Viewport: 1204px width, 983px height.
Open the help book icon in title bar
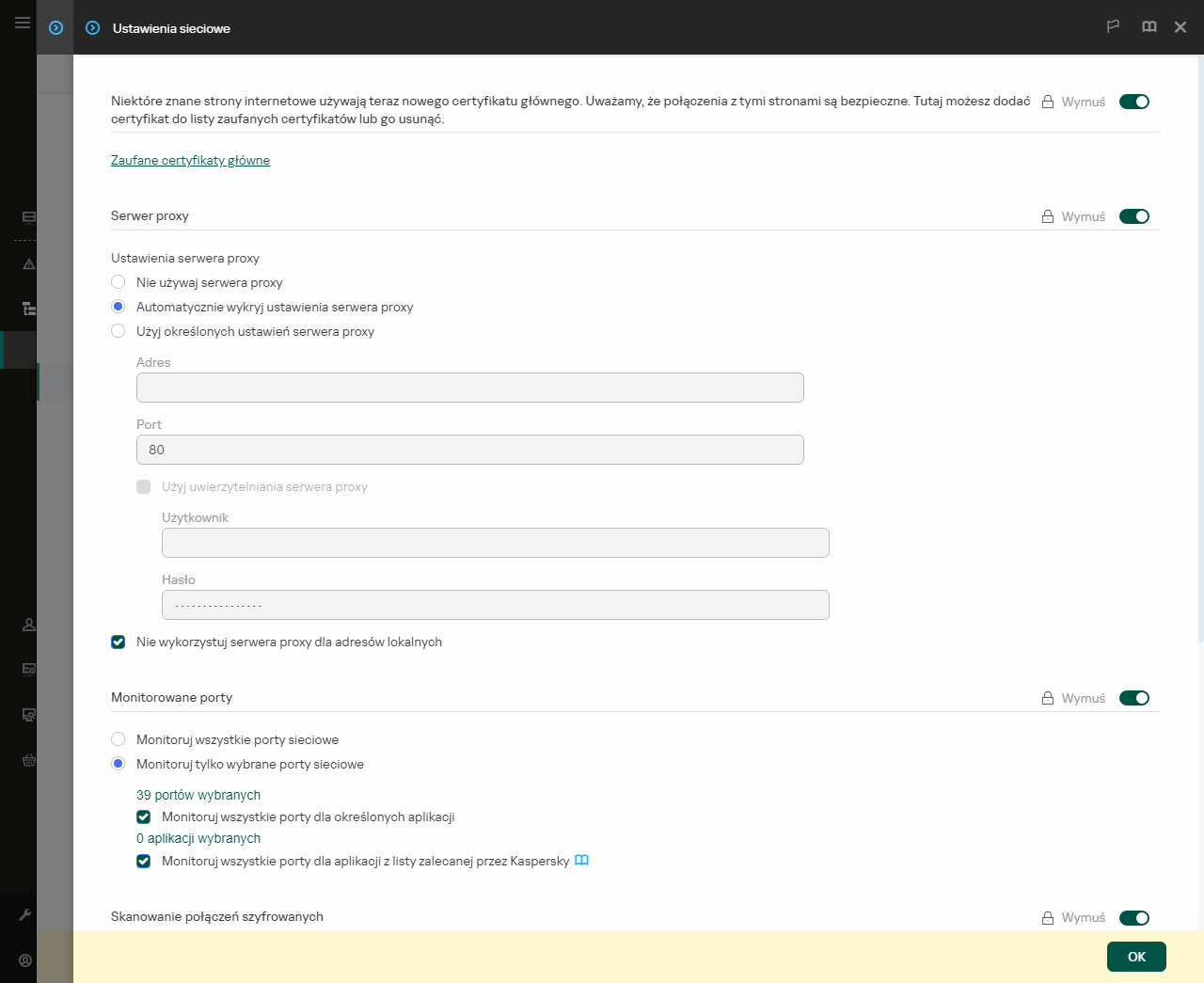[1149, 27]
